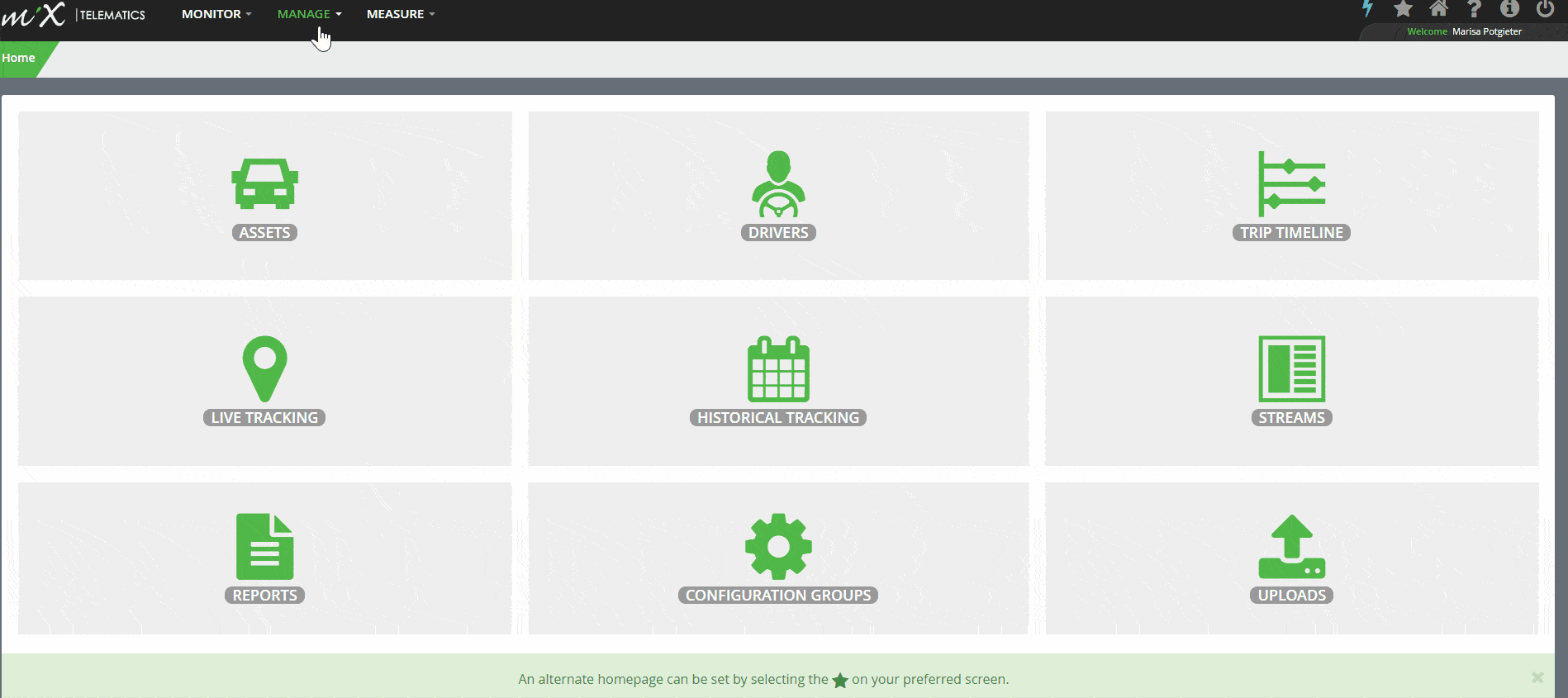Click the power logout icon
This screenshot has width=1568, height=698.
[x=1545, y=9]
